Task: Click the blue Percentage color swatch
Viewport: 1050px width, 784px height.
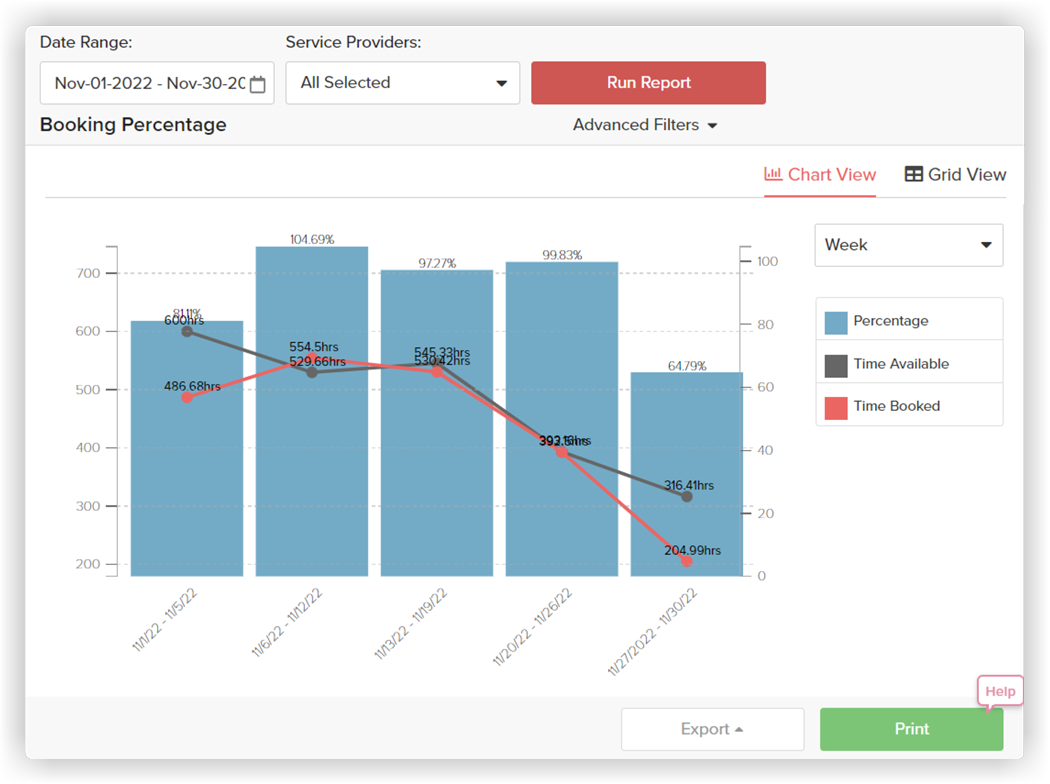Action: pyautogui.click(x=836, y=322)
